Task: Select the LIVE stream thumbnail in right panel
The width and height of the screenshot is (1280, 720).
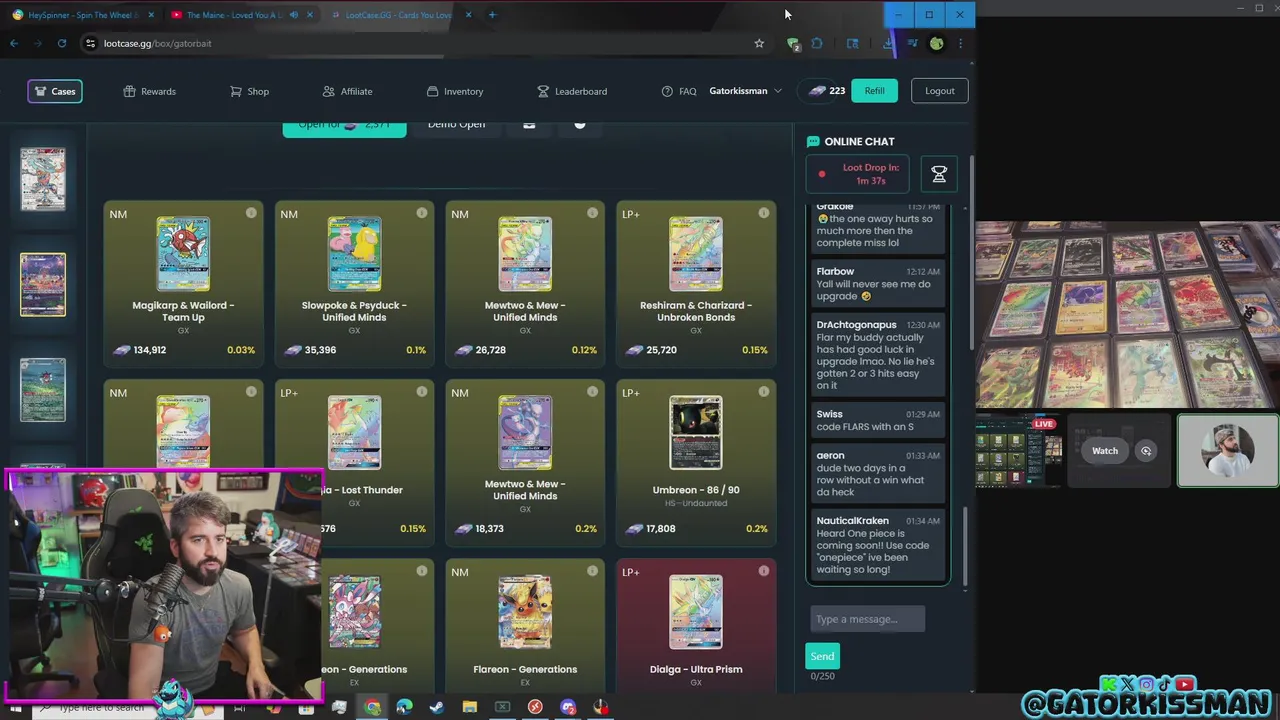Action: point(1019,451)
